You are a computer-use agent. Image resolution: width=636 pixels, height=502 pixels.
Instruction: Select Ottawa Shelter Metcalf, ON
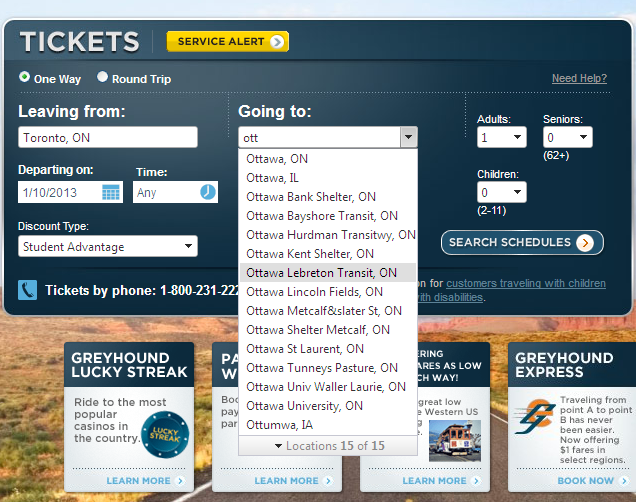(x=328, y=330)
